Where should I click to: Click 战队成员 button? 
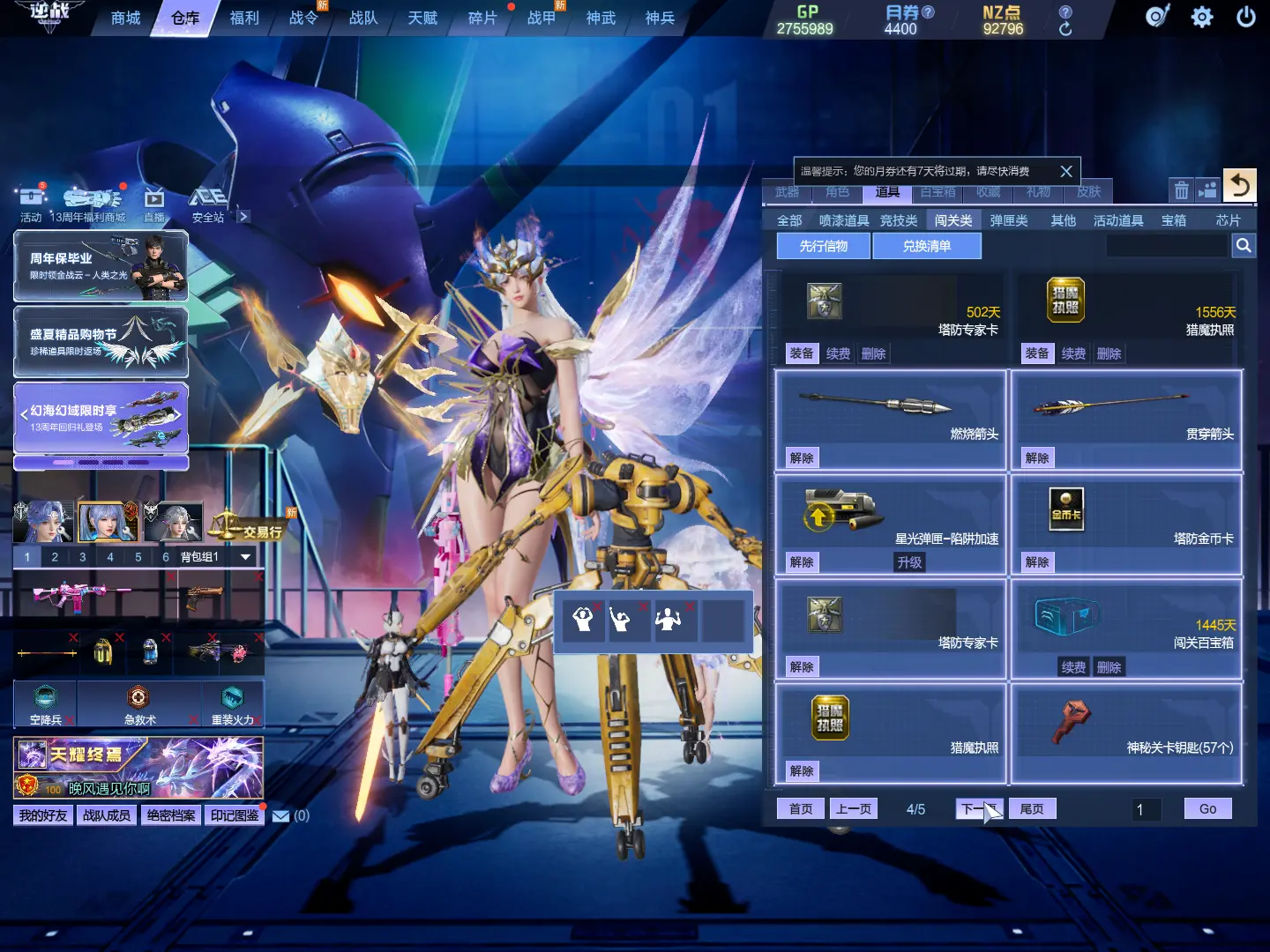point(107,815)
